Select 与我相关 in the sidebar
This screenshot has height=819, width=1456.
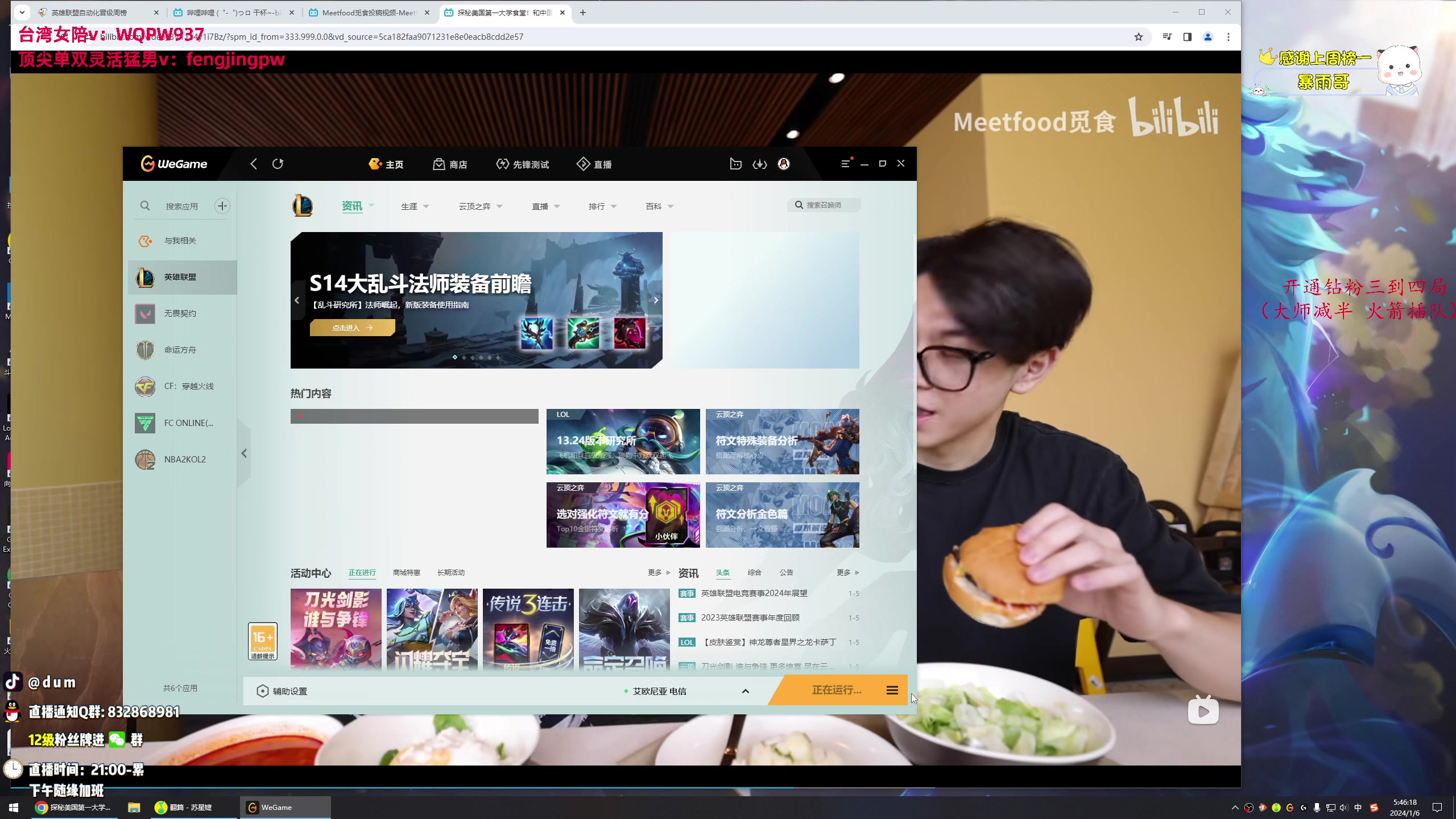182,241
